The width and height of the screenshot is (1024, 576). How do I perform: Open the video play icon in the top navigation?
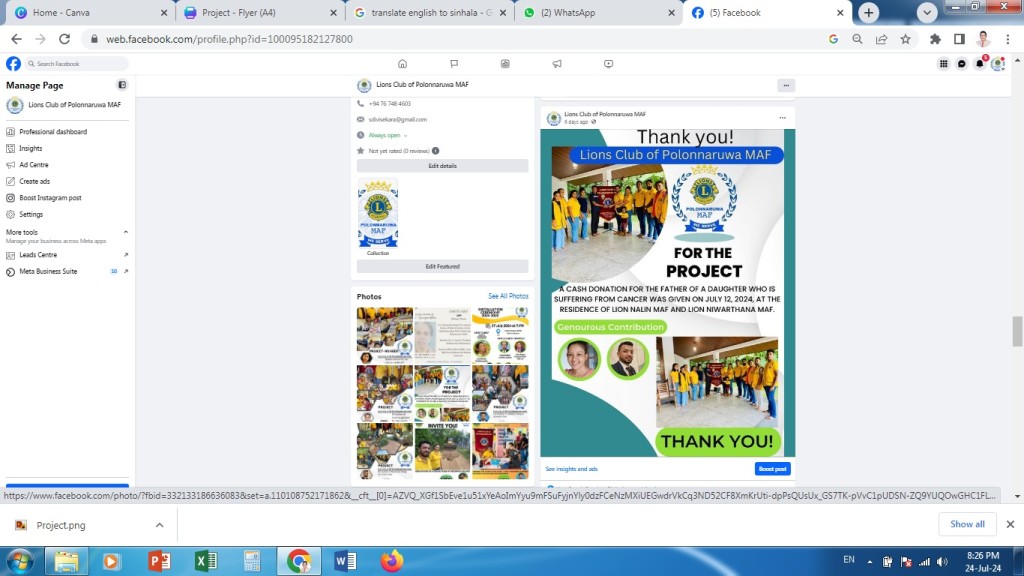tap(608, 63)
